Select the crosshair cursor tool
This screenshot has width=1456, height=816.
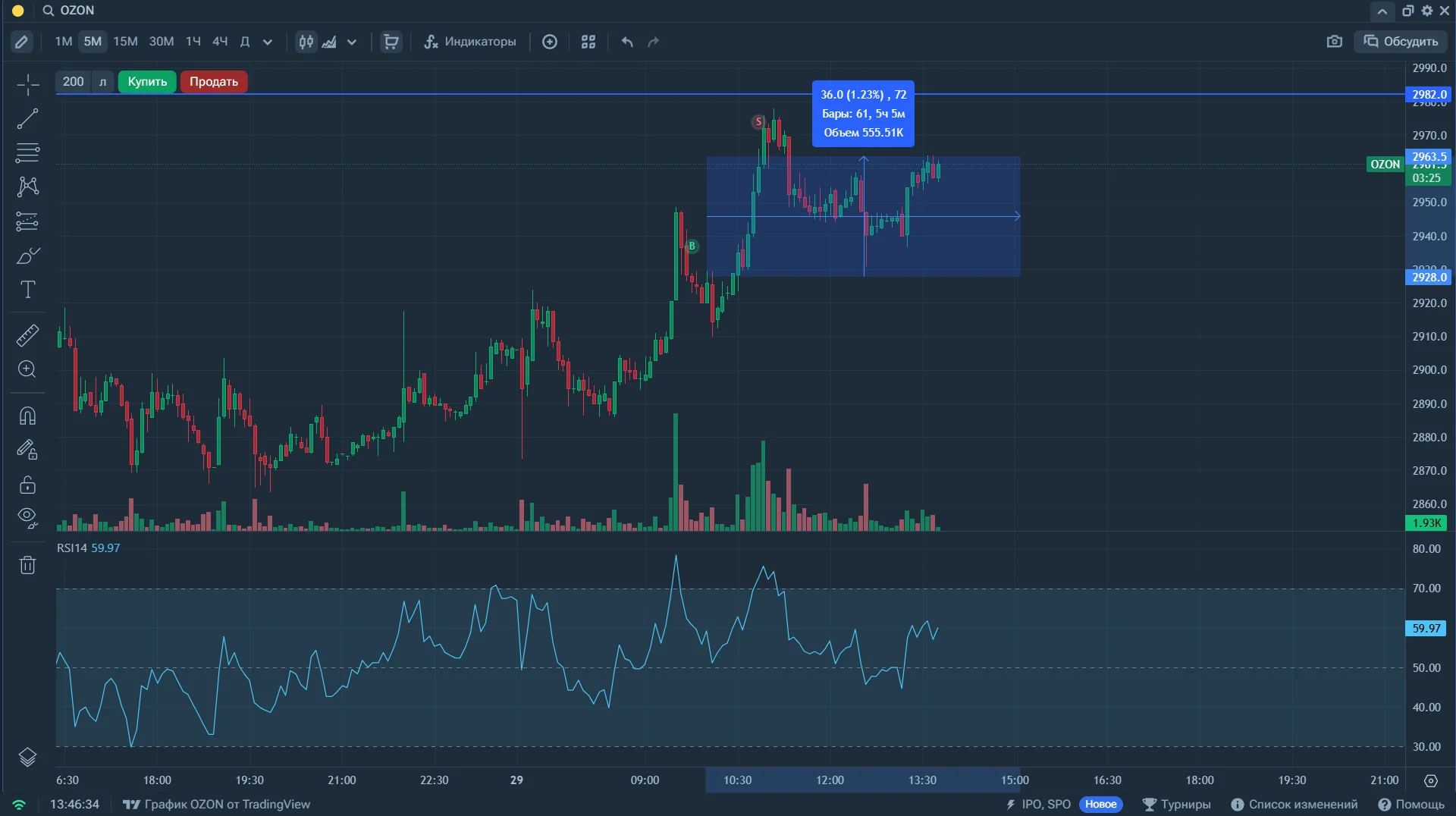coord(27,85)
